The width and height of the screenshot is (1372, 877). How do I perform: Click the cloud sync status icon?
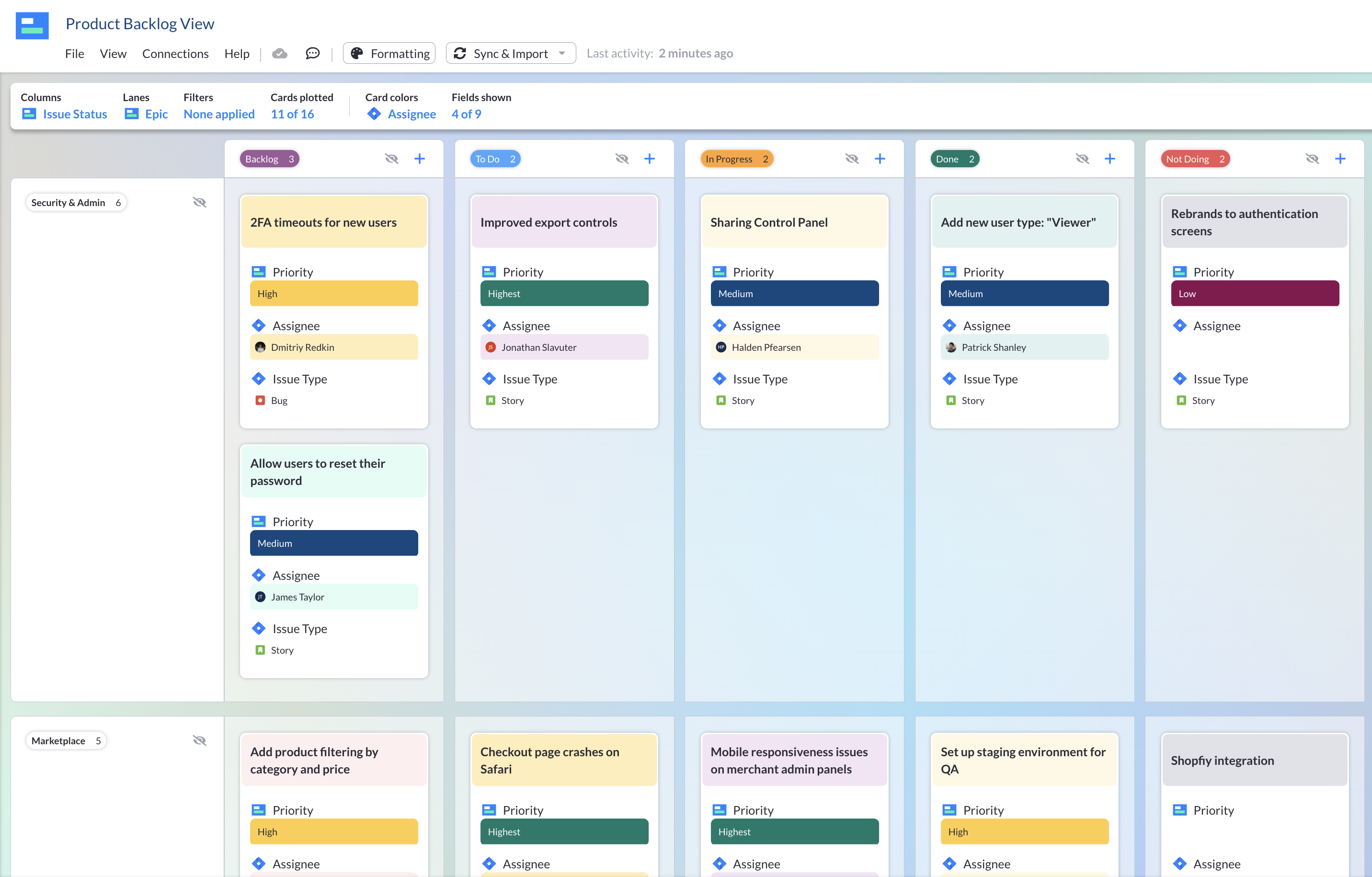click(x=280, y=53)
